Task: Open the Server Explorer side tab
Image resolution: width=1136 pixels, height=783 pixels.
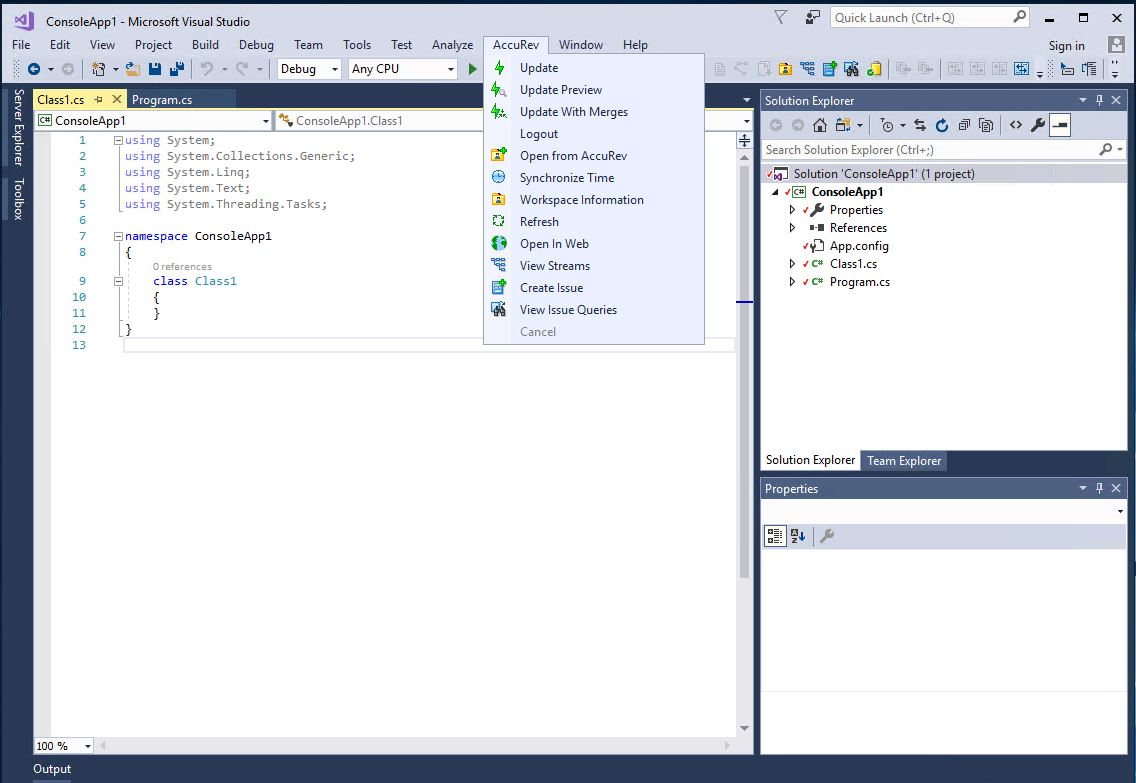Action: point(19,127)
